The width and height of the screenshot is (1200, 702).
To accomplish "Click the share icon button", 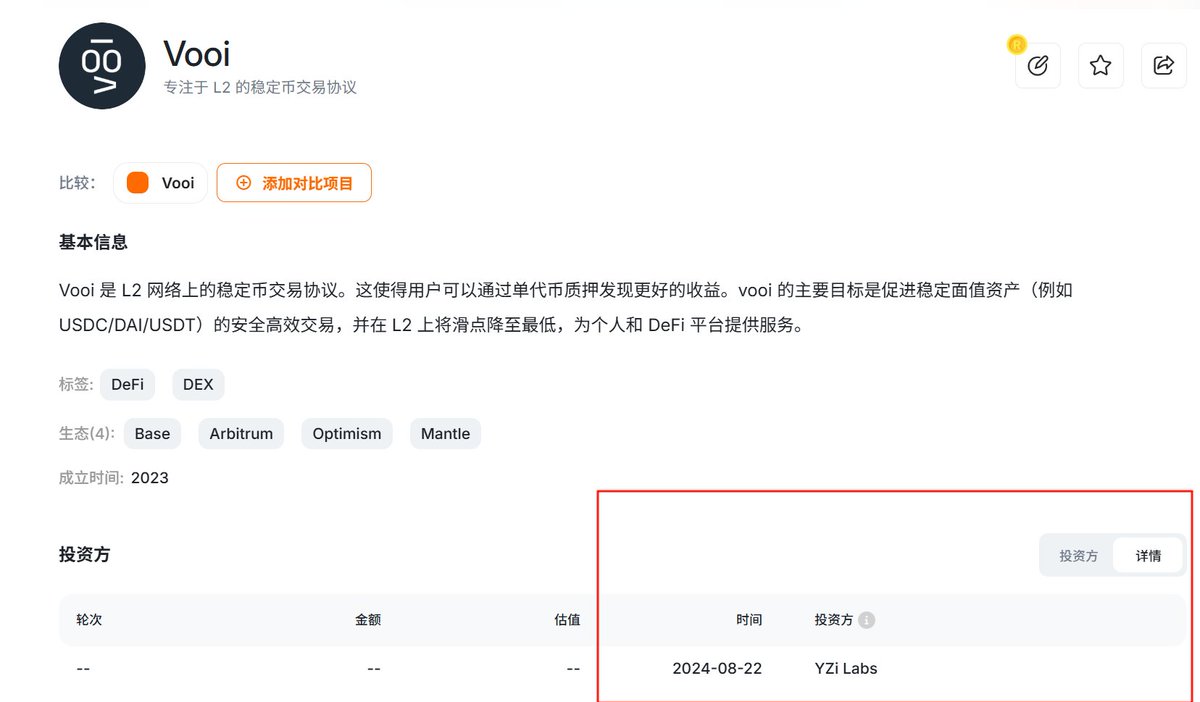I will pos(1164,66).
